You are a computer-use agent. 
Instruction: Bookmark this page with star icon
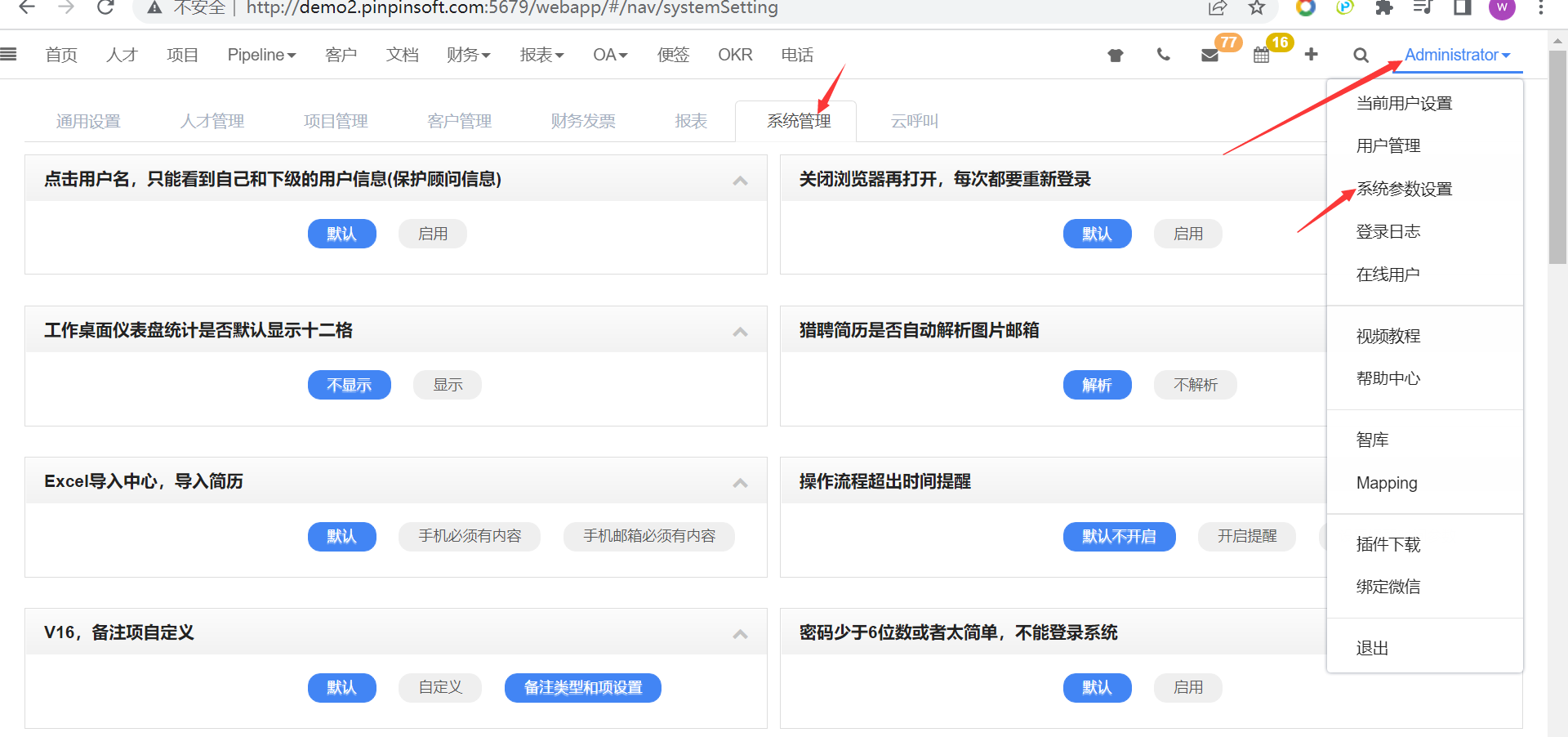point(1256,8)
